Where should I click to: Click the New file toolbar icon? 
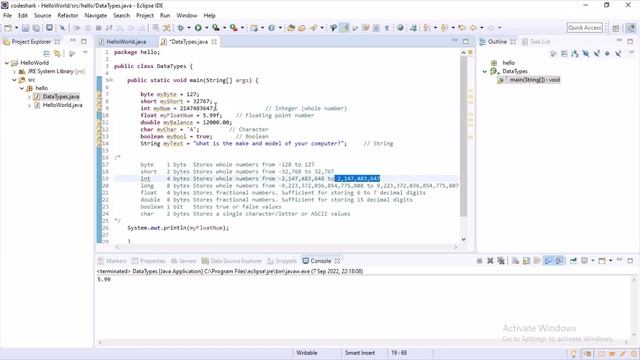pyautogui.click(x=8, y=28)
